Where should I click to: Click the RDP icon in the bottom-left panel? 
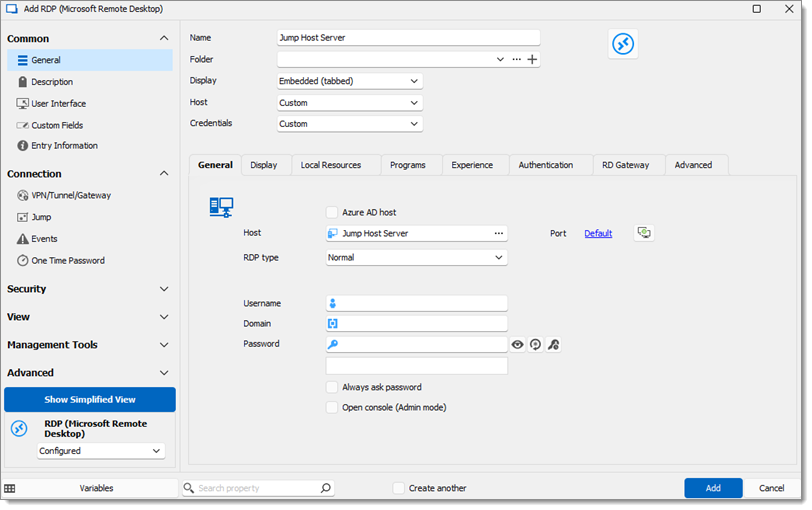click(x=19, y=429)
